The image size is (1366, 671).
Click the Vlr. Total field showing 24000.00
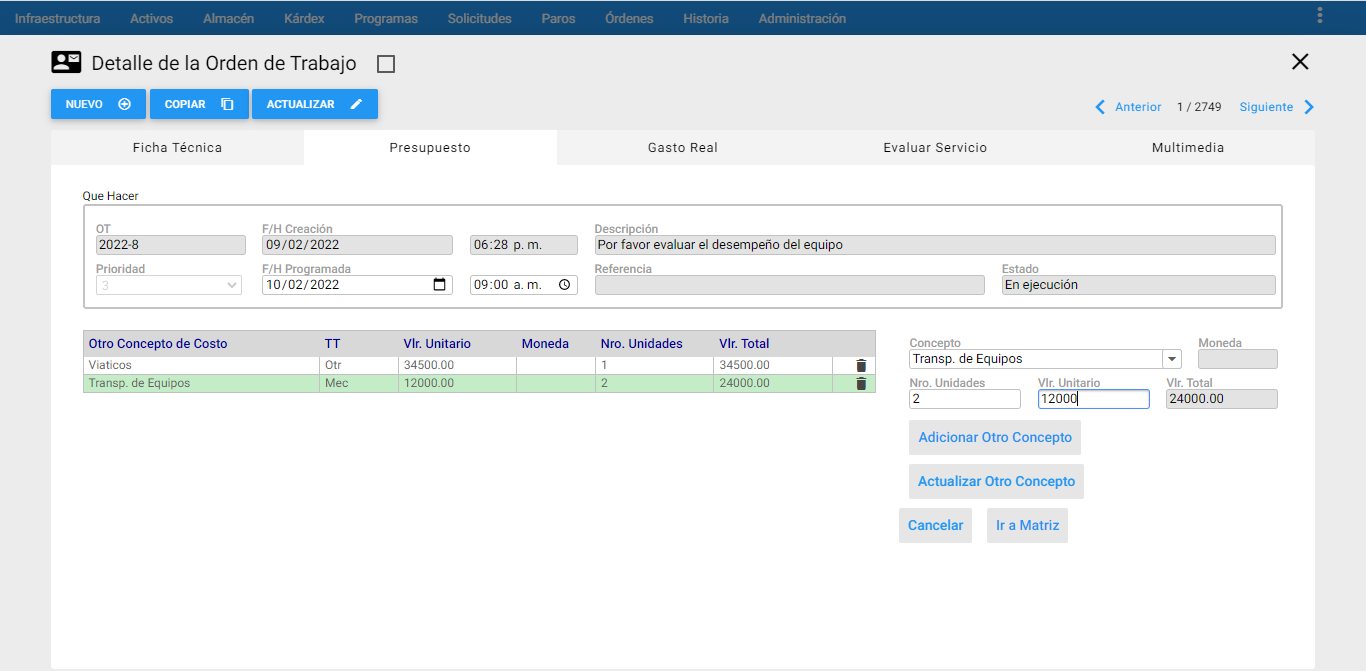tap(1222, 399)
